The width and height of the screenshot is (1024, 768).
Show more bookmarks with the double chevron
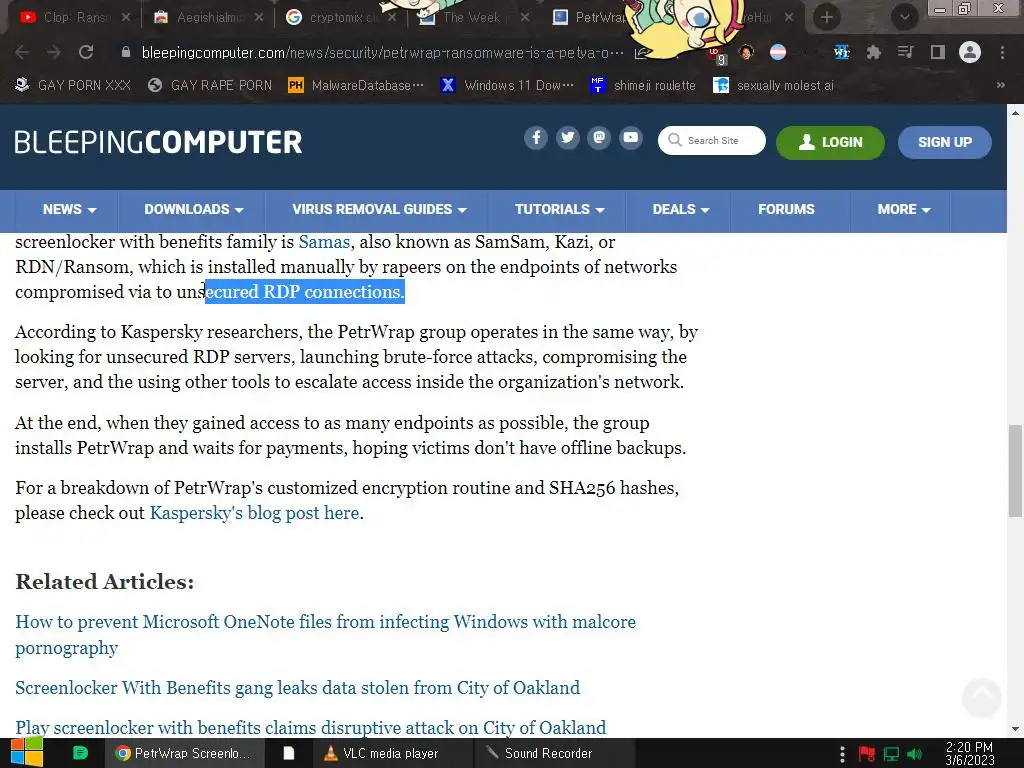(x=1000, y=86)
